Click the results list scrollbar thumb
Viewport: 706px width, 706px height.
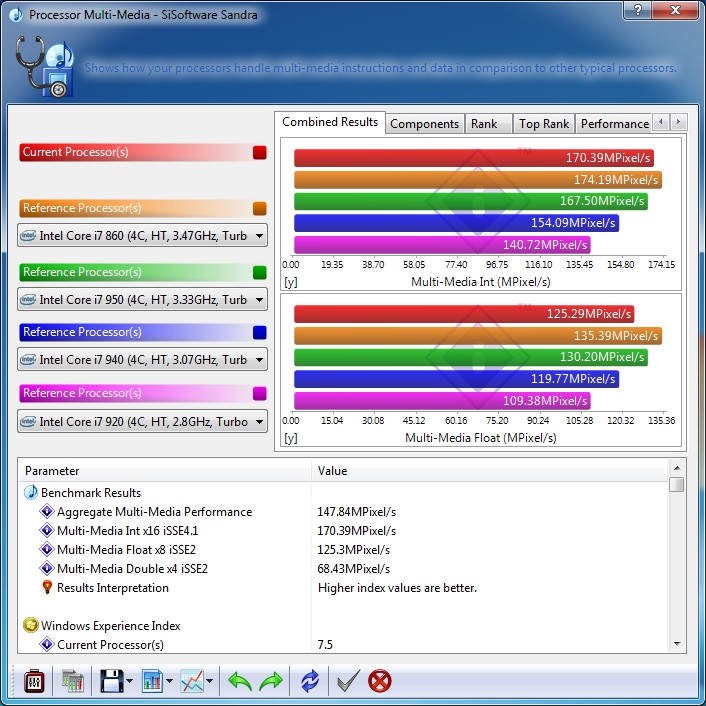(677, 484)
